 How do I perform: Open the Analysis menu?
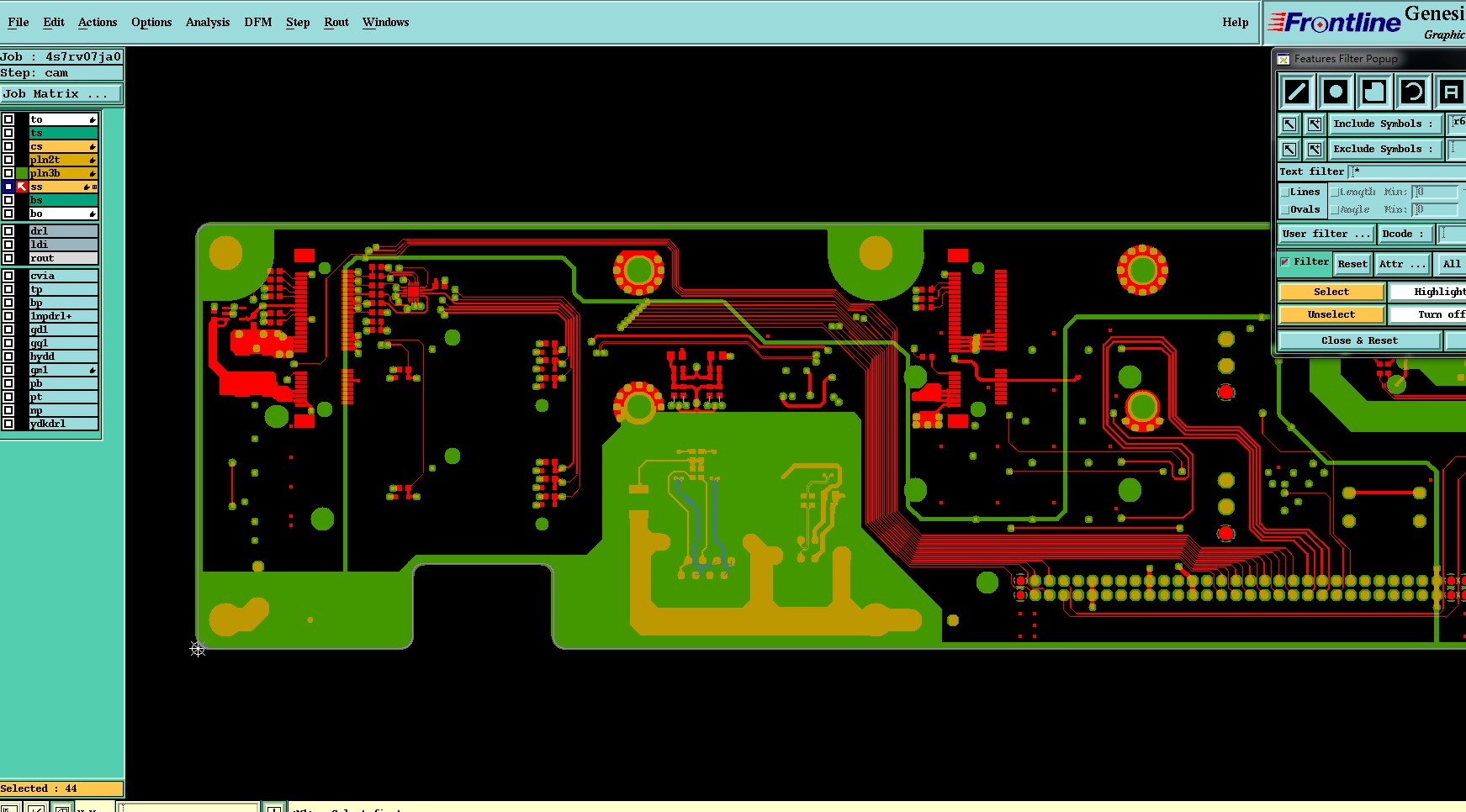(x=208, y=23)
